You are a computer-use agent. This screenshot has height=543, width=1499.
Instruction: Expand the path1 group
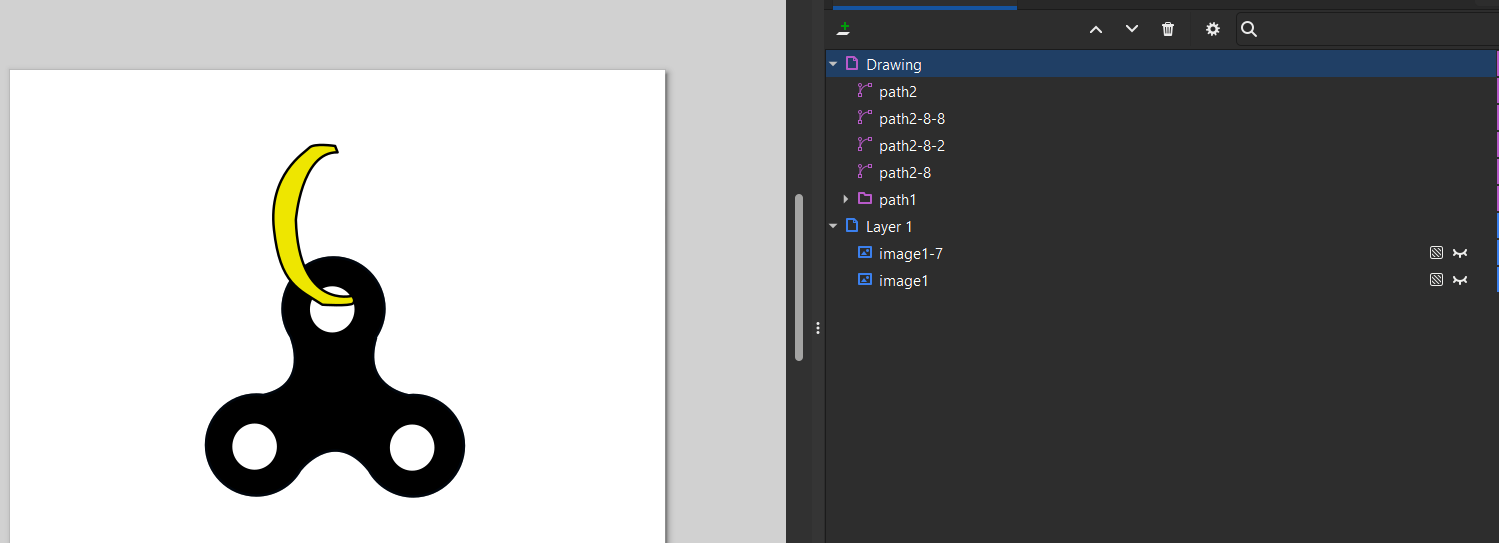click(x=846, y=199)
